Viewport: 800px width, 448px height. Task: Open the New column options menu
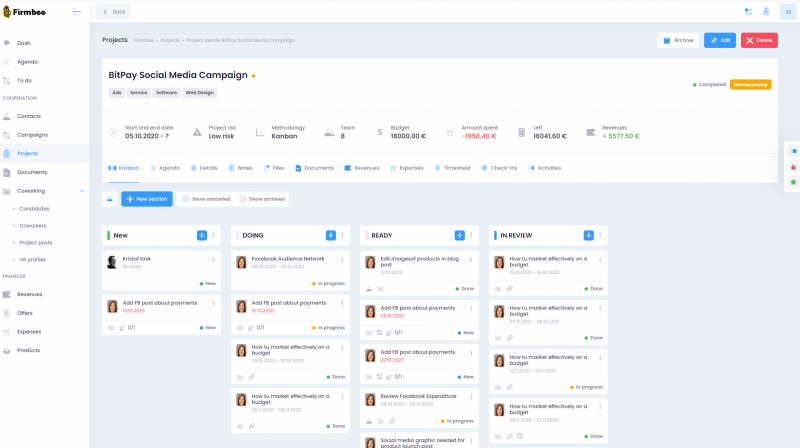[x=214, y=235]
